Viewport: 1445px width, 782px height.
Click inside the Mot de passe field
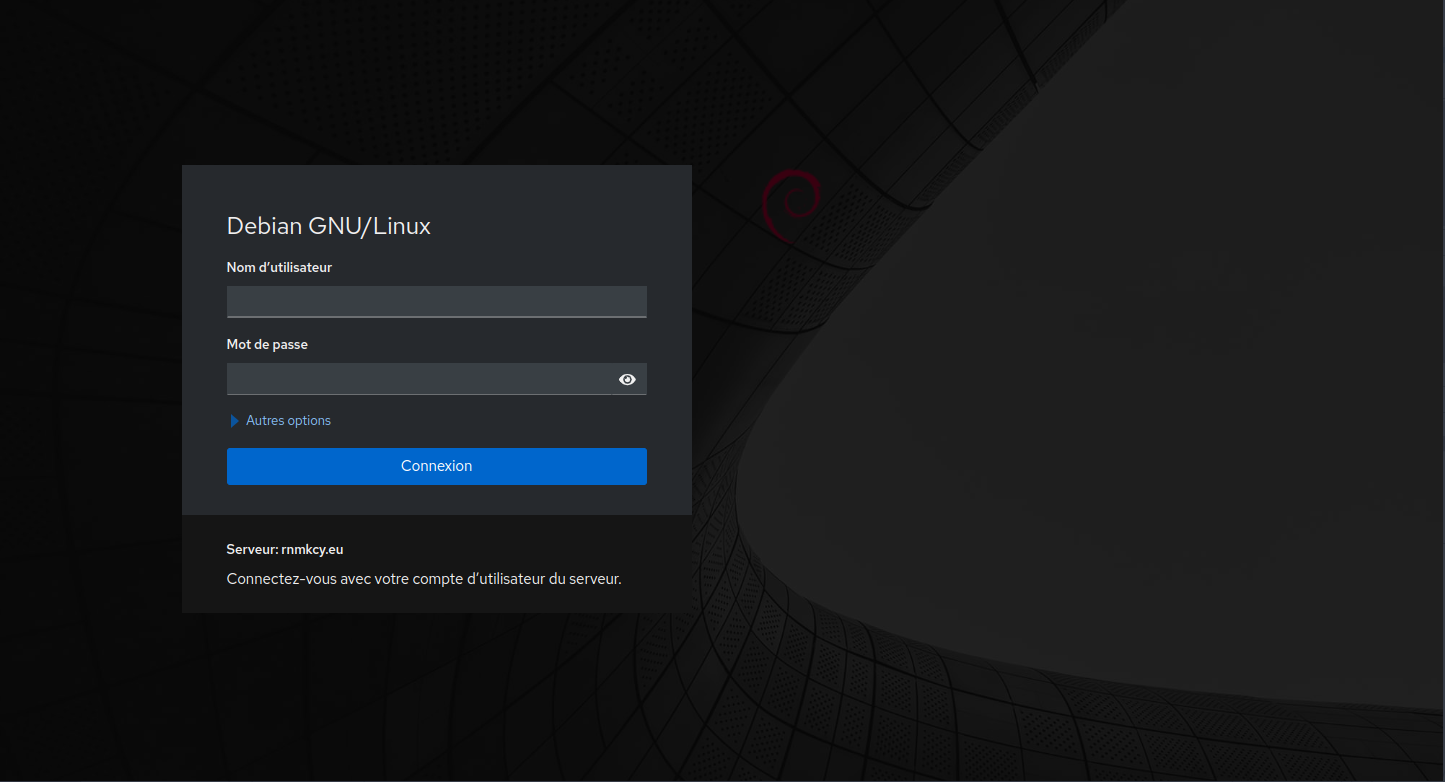point(418,379)
